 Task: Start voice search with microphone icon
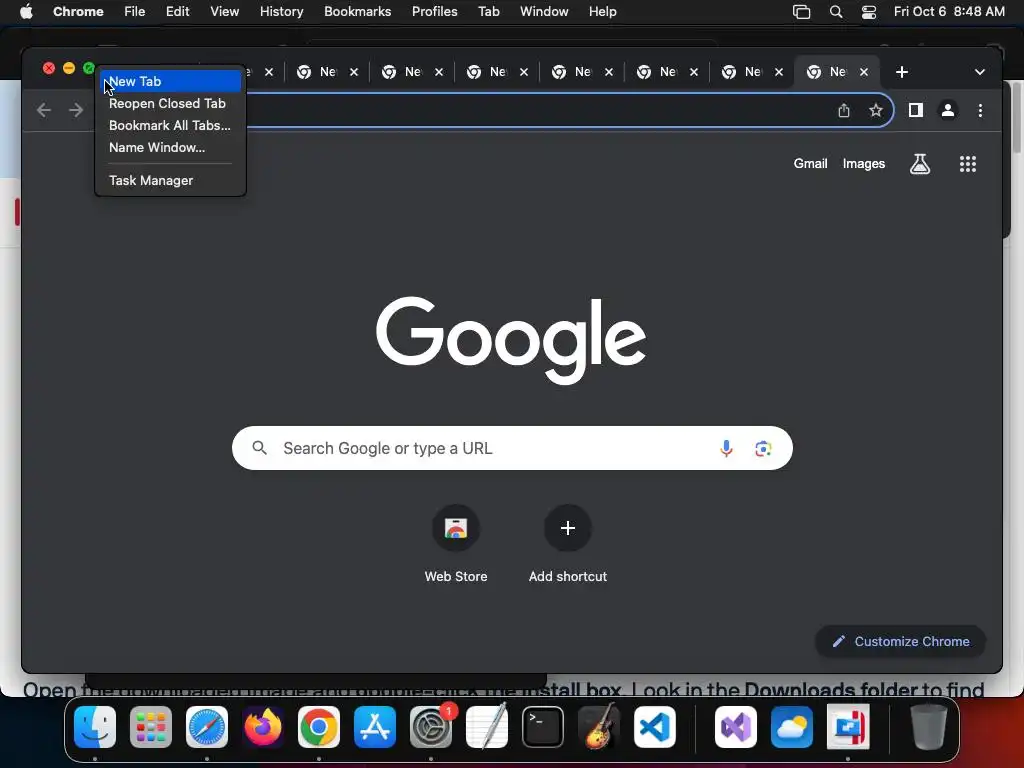[x=726, y=448]
